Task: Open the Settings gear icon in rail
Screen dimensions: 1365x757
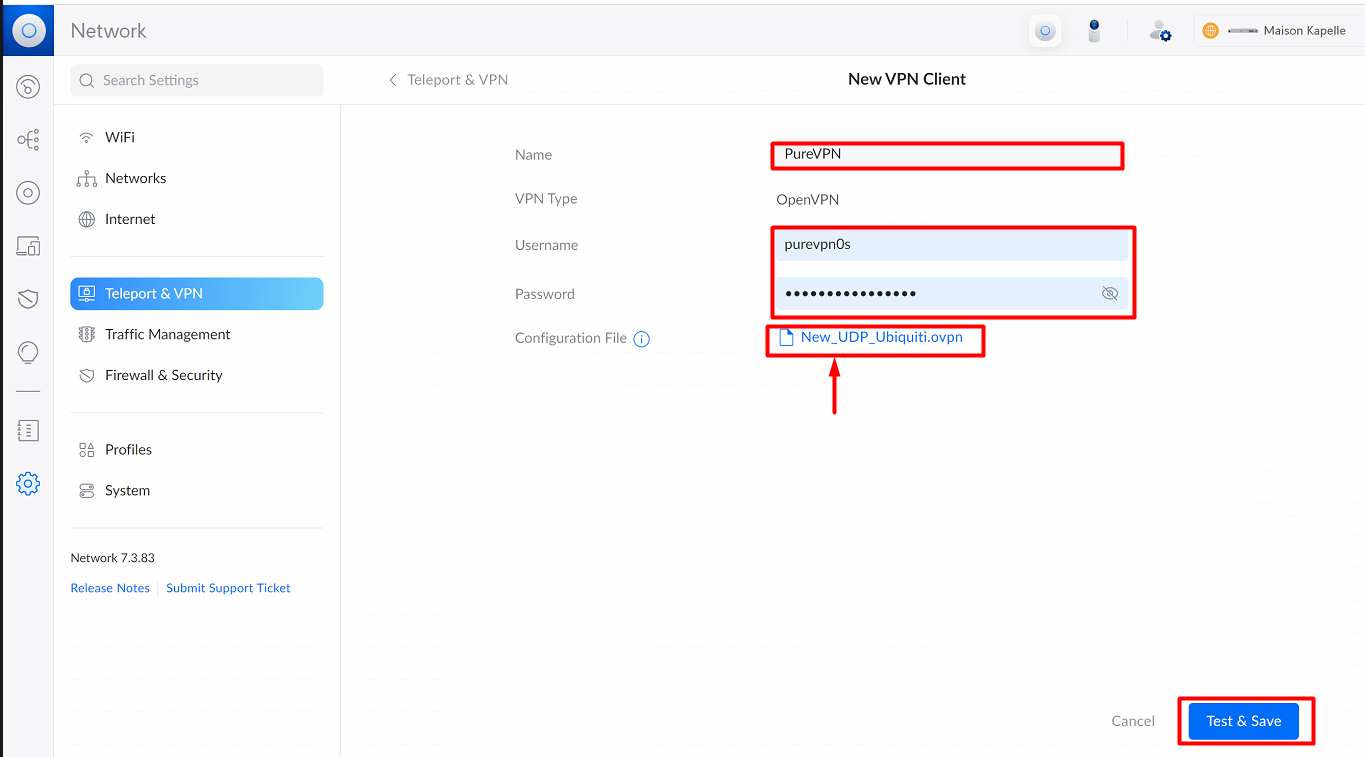Action: point(28,484)
